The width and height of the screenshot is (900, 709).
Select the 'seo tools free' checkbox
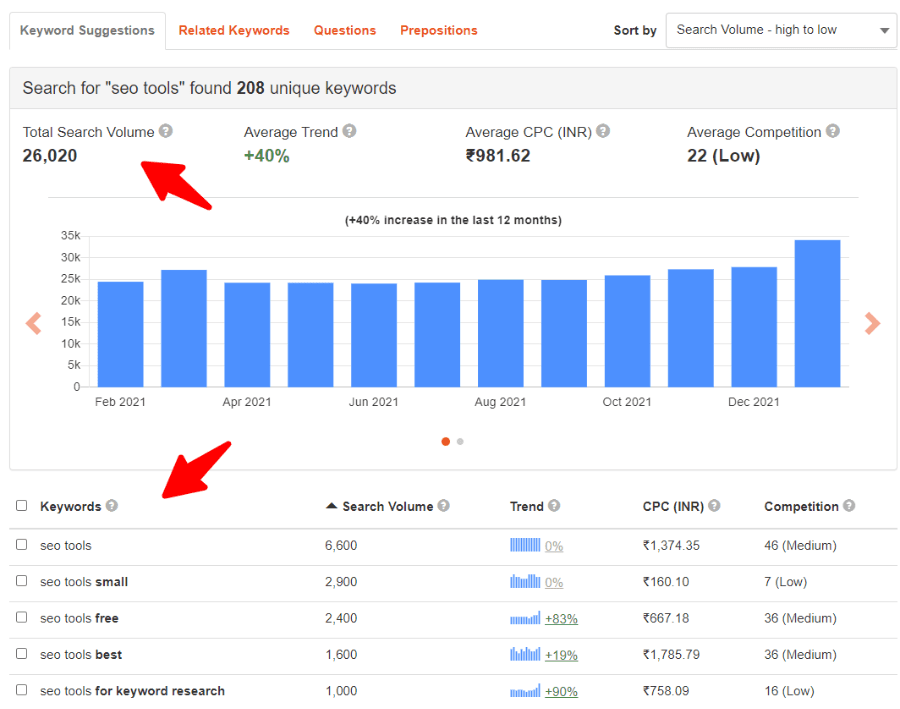coord(21,618)
